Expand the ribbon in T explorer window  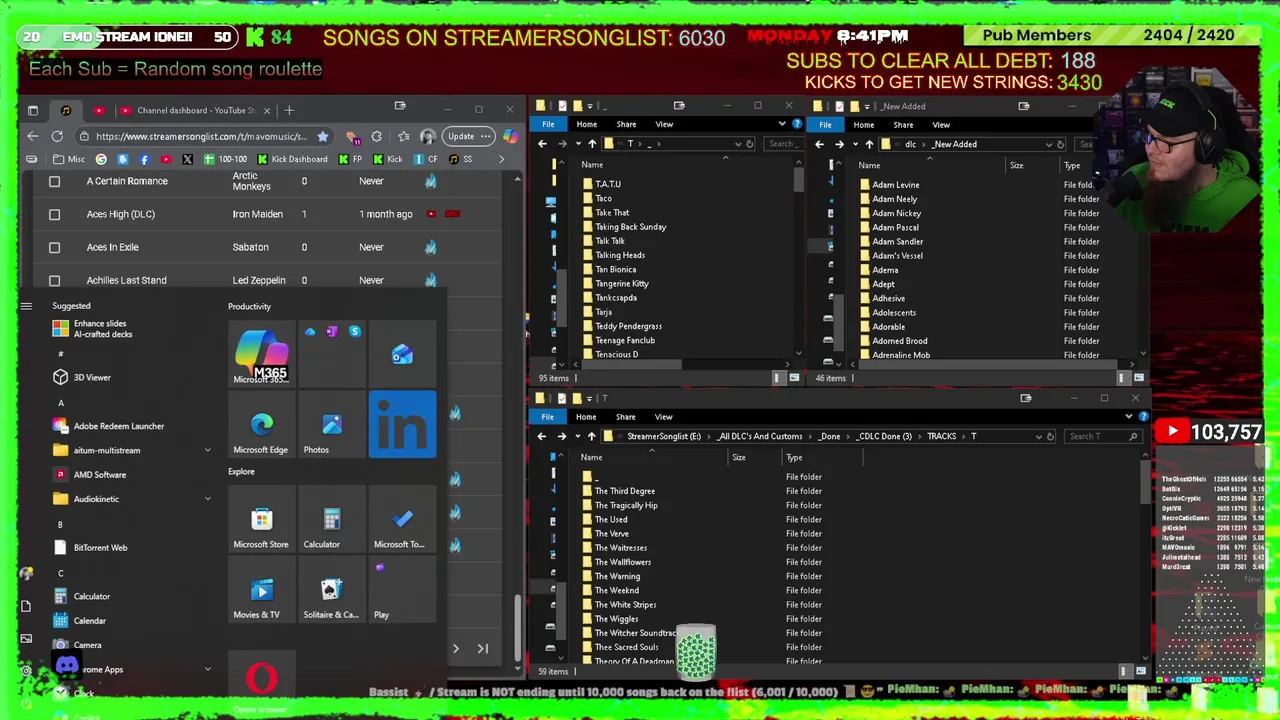(x=782, y=124)
